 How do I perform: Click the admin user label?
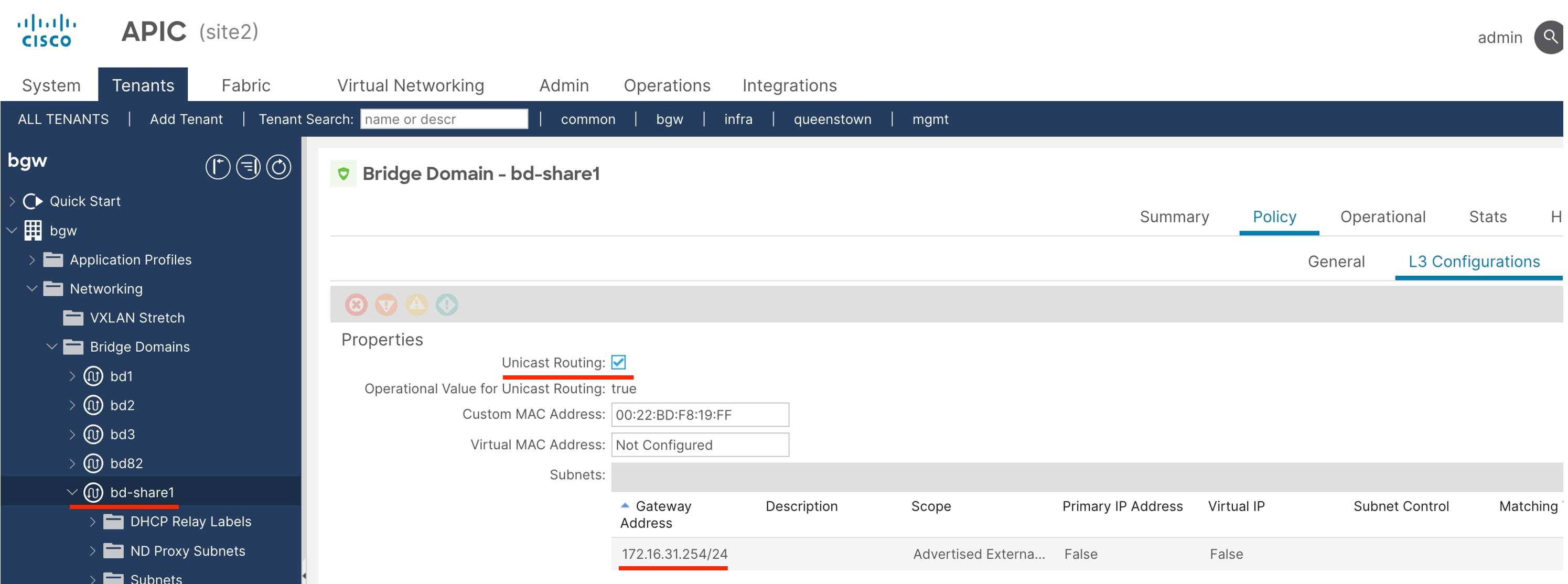tap(1500, 38)
